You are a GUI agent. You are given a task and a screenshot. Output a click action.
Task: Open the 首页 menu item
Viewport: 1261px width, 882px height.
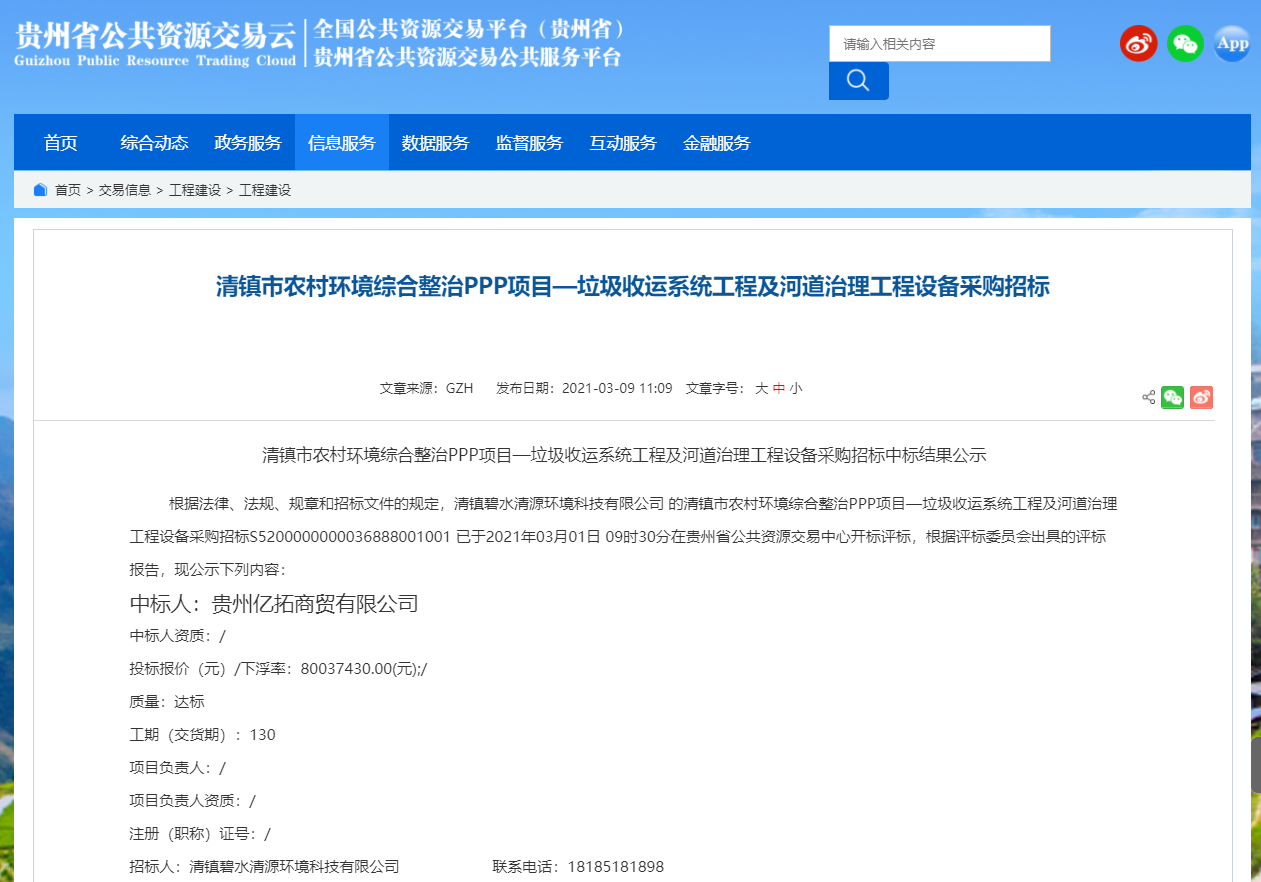pos(63,142)
